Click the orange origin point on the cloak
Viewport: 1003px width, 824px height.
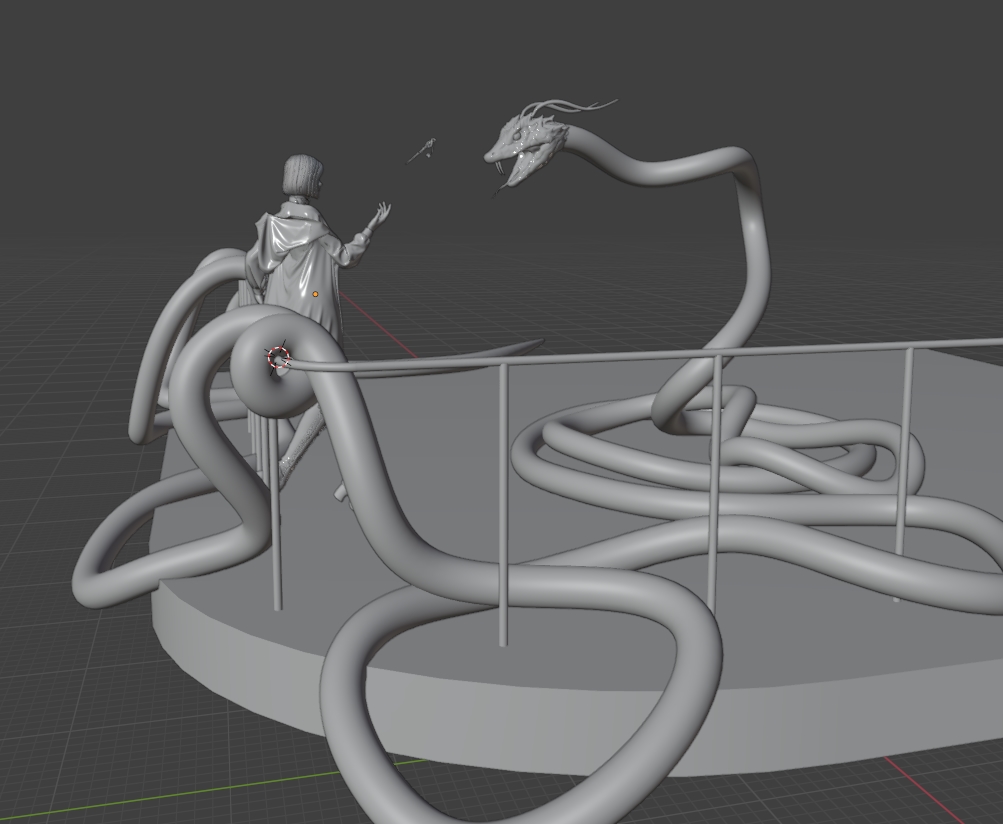coord(315,294)
